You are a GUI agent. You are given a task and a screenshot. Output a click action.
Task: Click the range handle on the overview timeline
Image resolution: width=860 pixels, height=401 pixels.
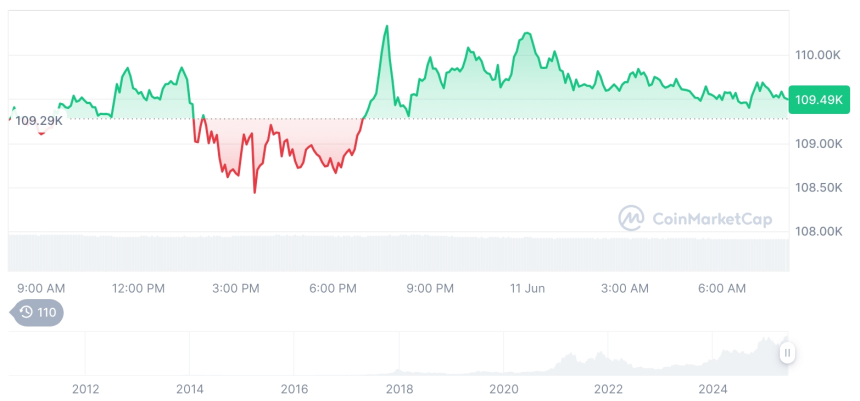coord(788,353)
